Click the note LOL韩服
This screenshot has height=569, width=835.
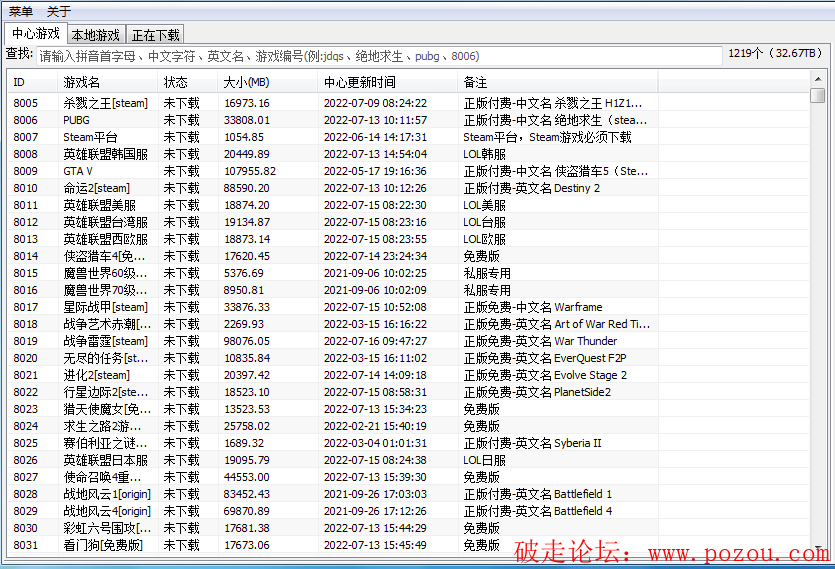coord(484,154)
